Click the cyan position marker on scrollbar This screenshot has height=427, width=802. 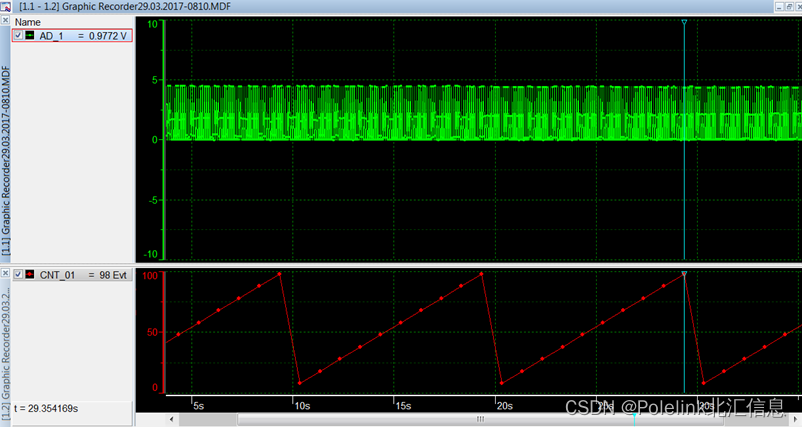point(634,417)
